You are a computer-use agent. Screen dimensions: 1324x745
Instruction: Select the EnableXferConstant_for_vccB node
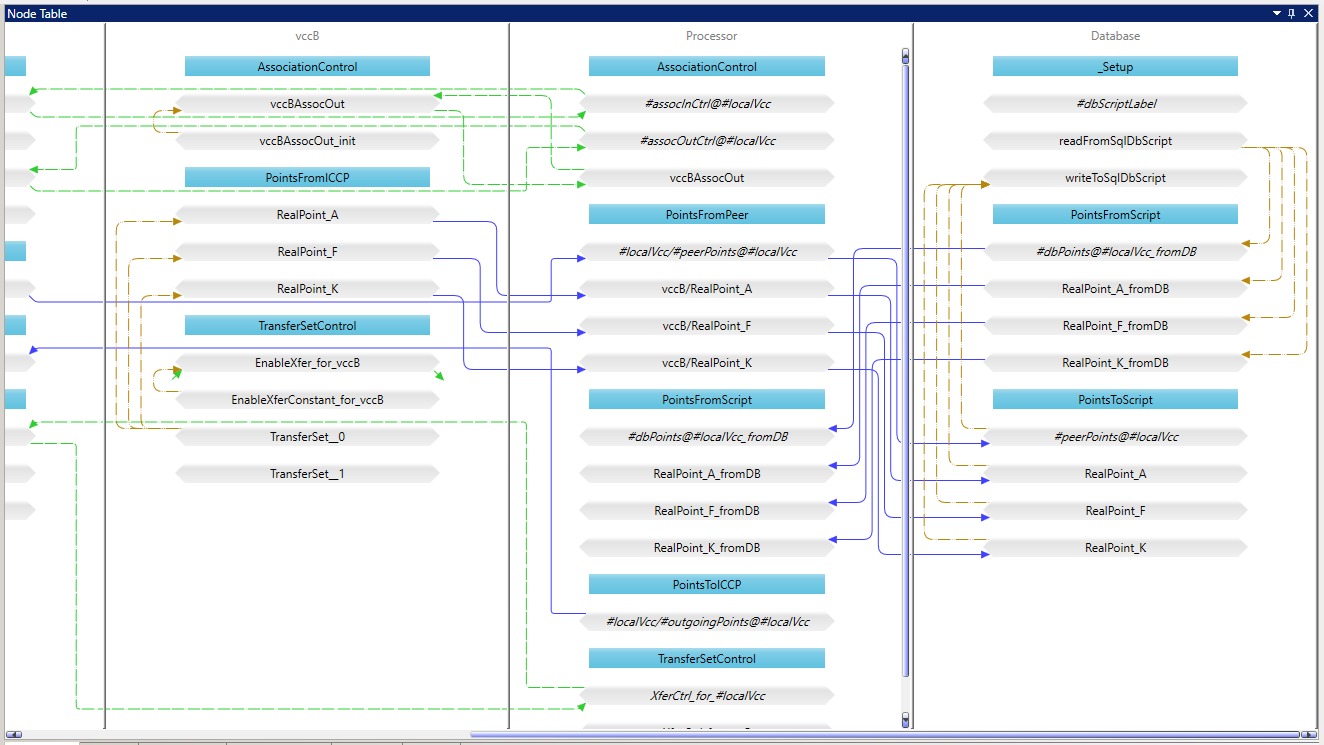307,399
